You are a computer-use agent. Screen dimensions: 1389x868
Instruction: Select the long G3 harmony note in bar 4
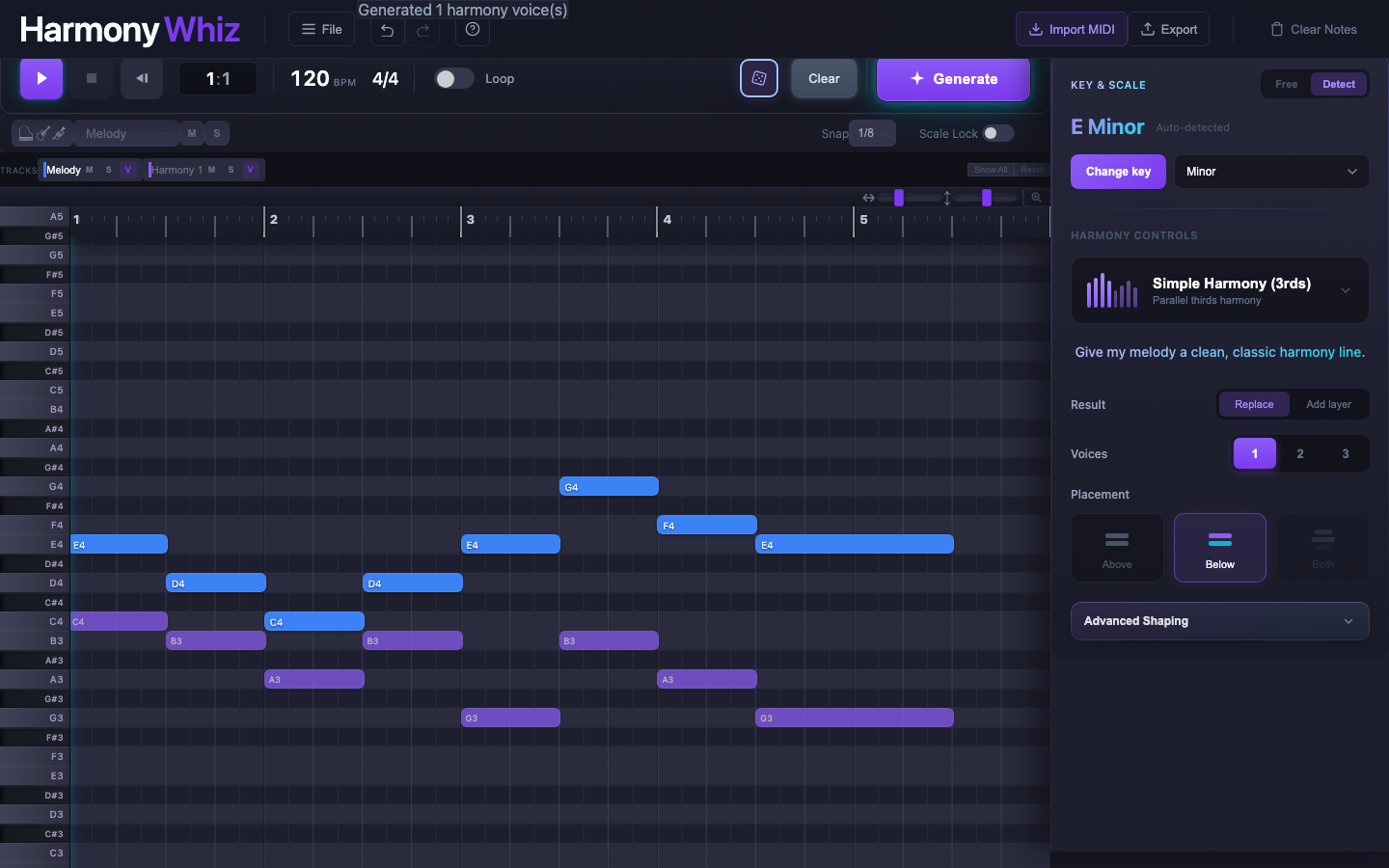point(855,718)
